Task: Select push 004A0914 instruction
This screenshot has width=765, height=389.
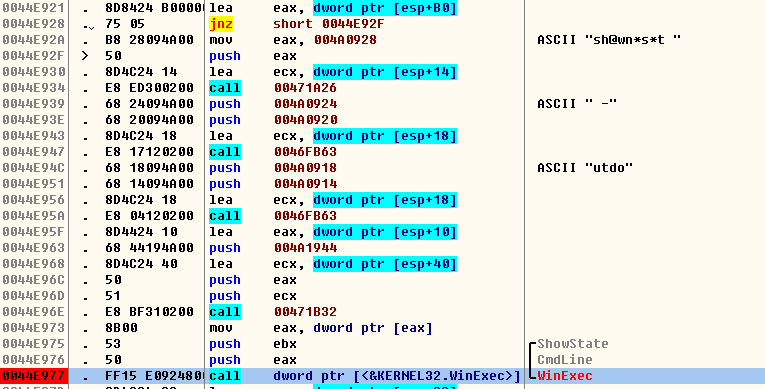Action: (273, 184)
